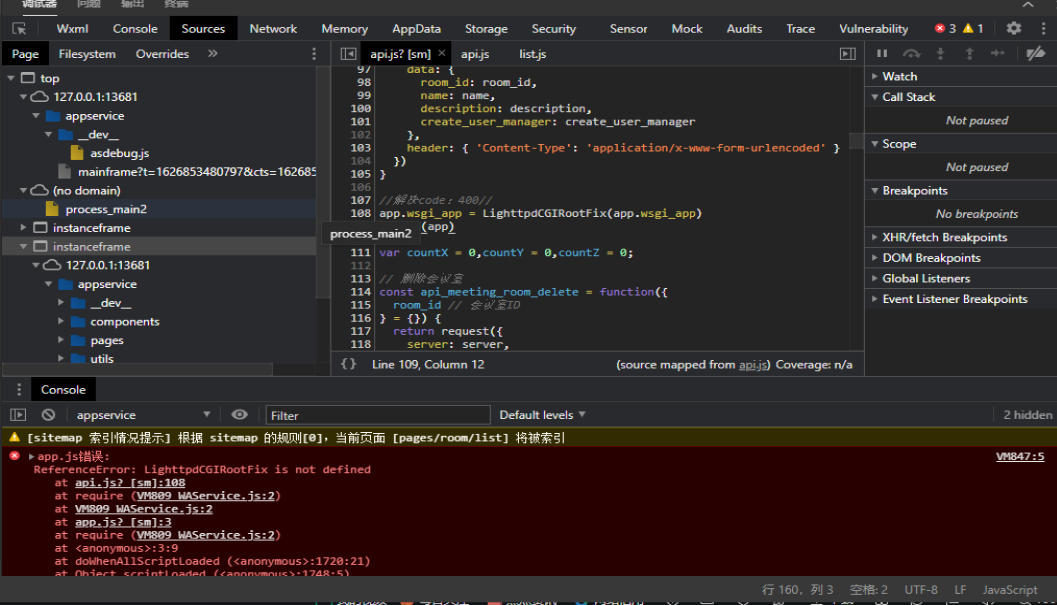Collapse the Scope section
This screenshot has width=1057, height=605.
point(874,144)
